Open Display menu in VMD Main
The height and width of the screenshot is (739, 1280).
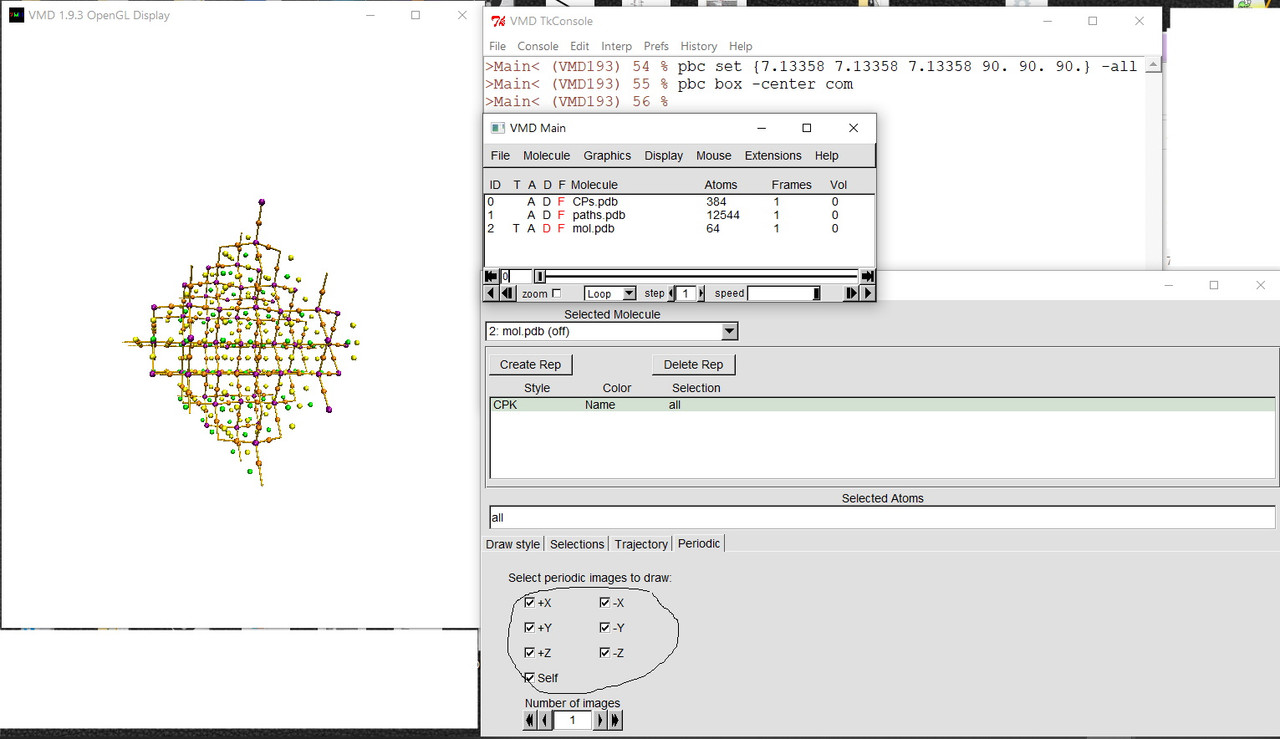pyautogui.click(x=663, y=155)
